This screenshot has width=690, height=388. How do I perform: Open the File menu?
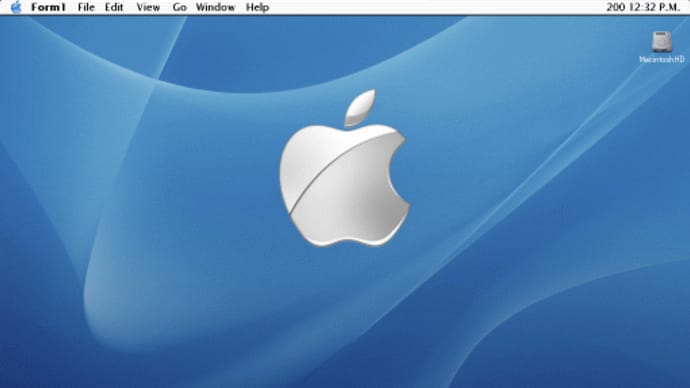coord(86,7)
